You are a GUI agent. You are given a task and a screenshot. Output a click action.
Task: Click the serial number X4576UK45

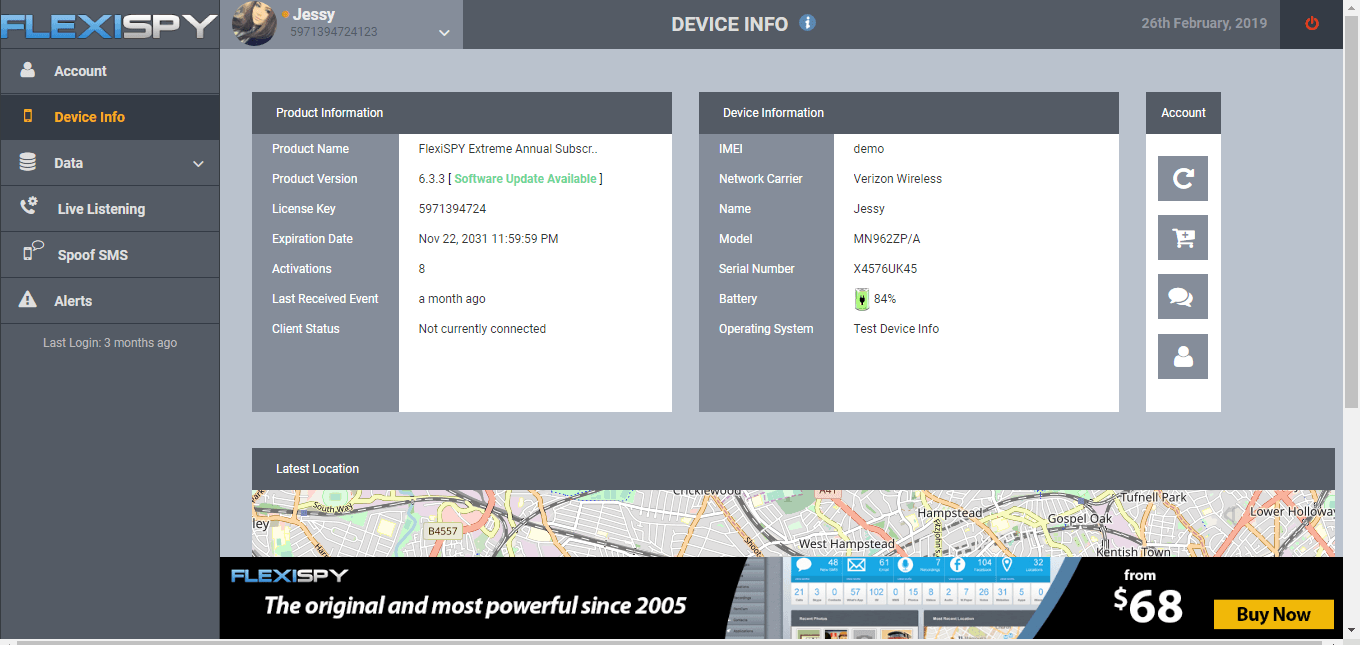coord(885,269)
